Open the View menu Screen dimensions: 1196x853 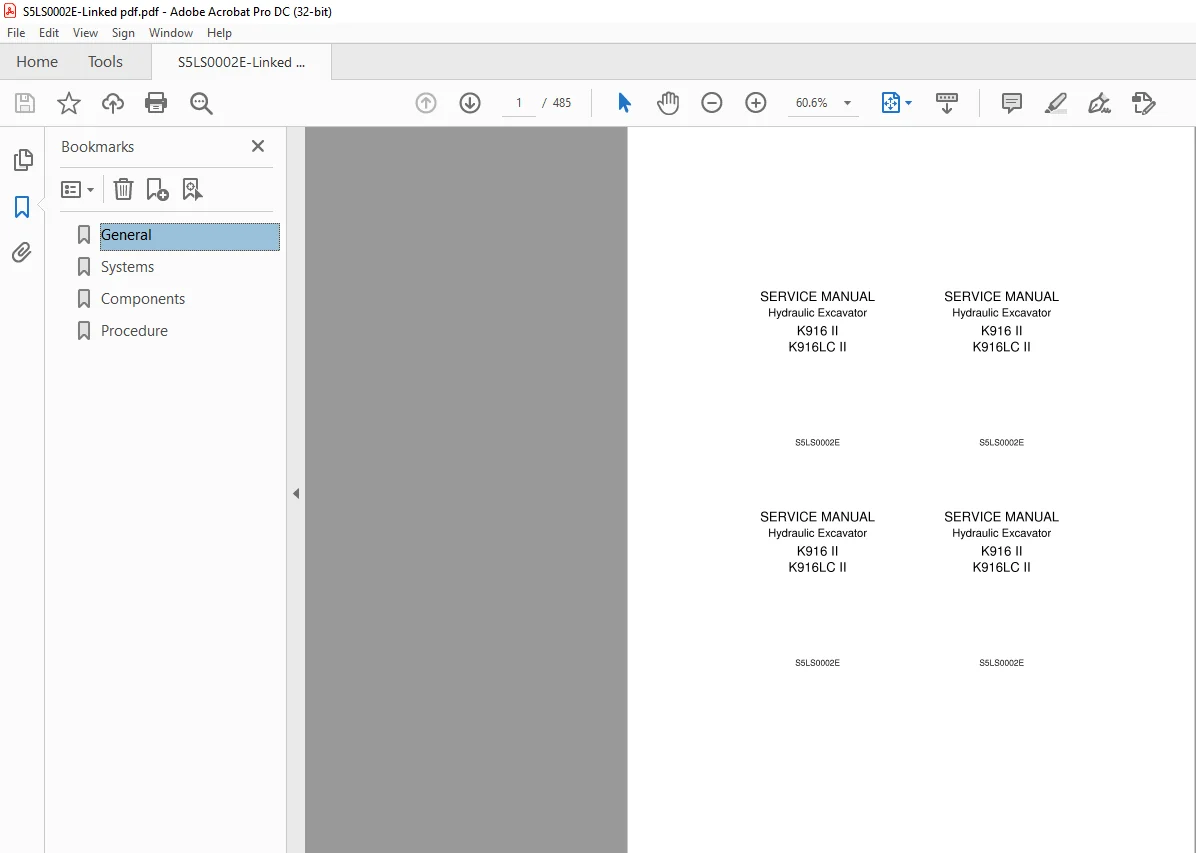85,33
